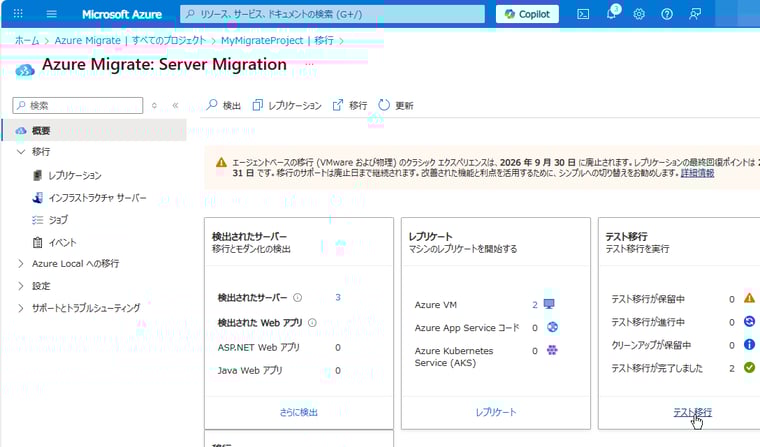Click さらに検出 link

click(299, 413)
